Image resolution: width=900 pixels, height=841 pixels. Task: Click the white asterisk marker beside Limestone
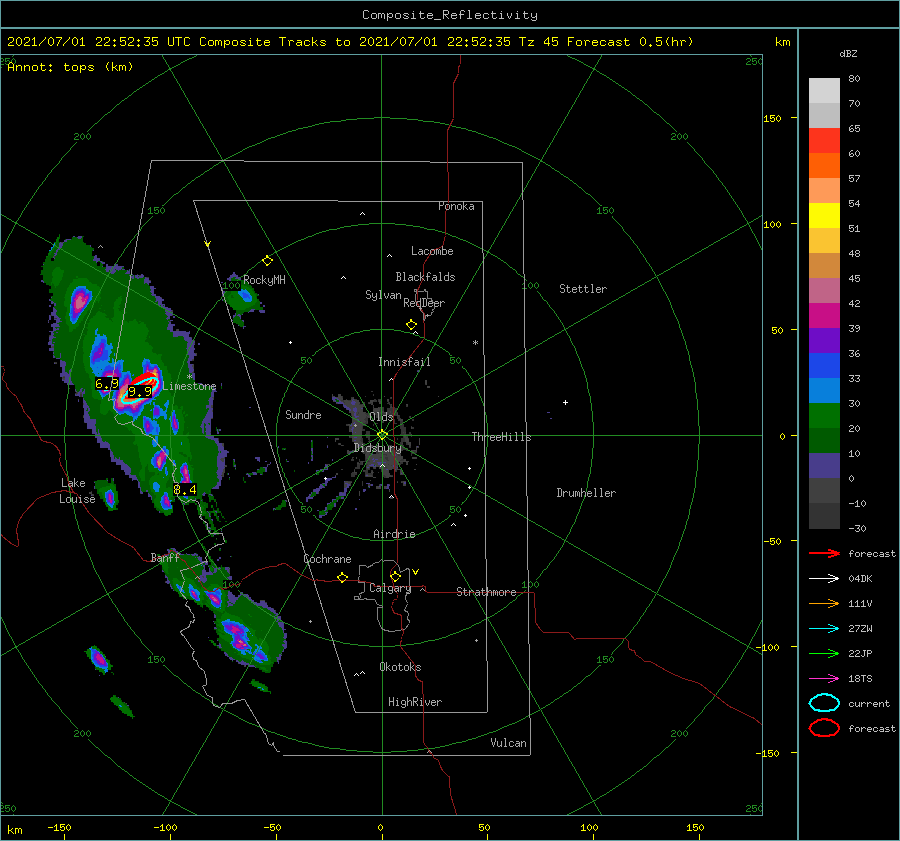click(x=189, y=377)
